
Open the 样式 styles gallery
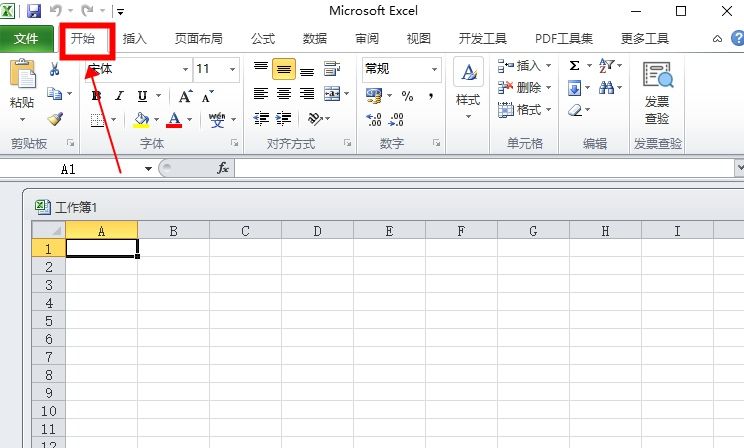pyautogui.click(x=468, y=88)
